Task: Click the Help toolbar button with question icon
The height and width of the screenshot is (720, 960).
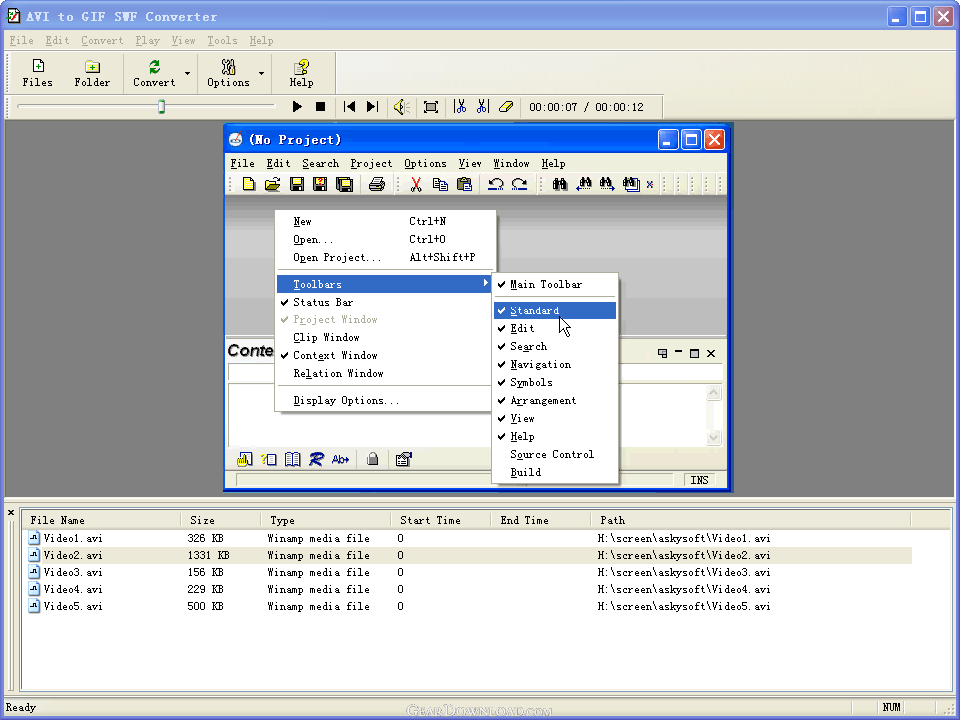Action: 301,73
